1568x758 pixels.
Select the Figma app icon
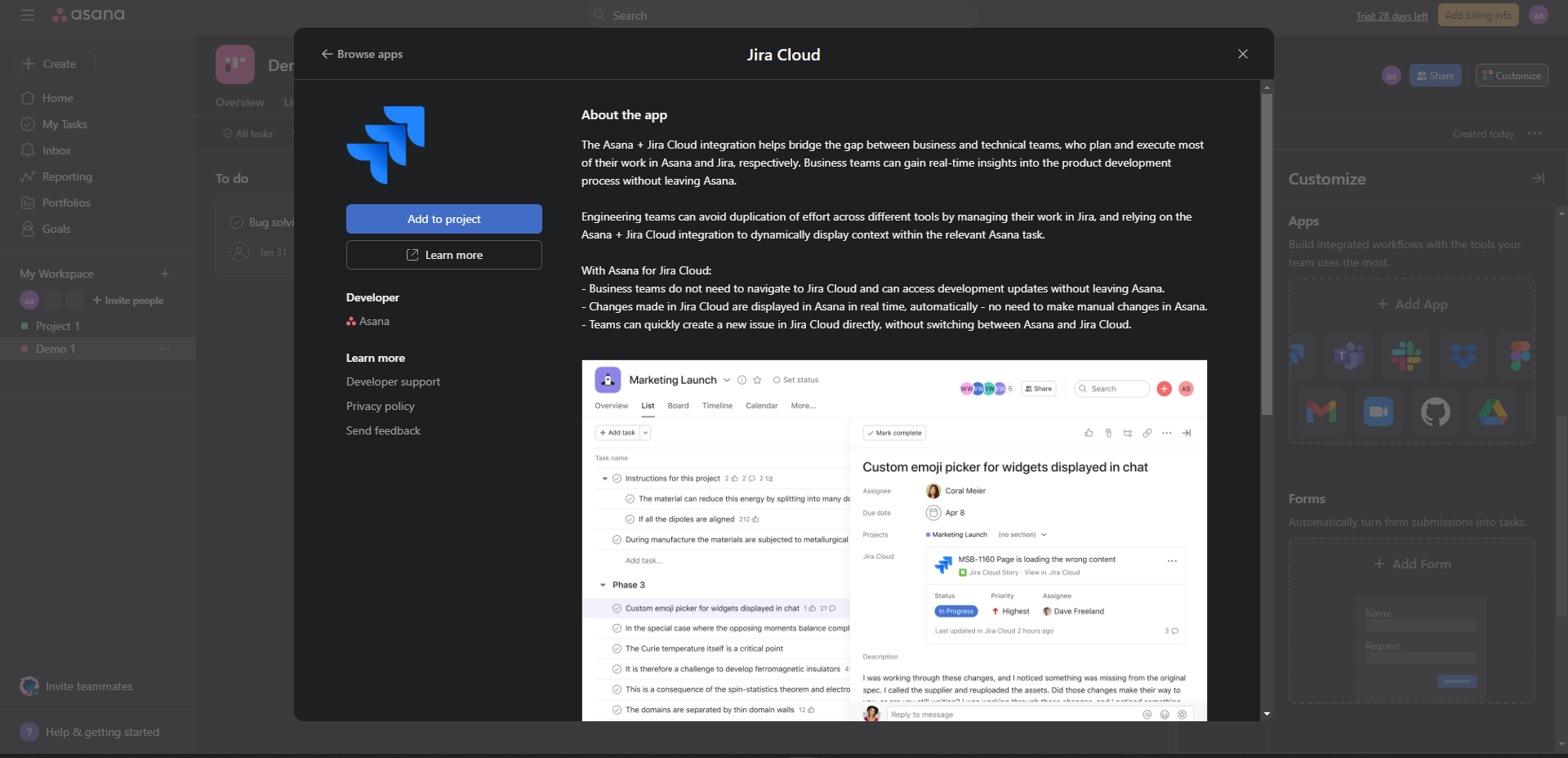pos(1519,357)
